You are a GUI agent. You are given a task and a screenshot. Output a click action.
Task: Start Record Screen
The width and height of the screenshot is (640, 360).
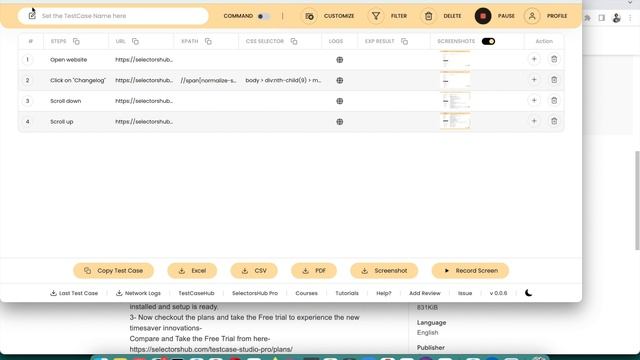pos(470,271)
